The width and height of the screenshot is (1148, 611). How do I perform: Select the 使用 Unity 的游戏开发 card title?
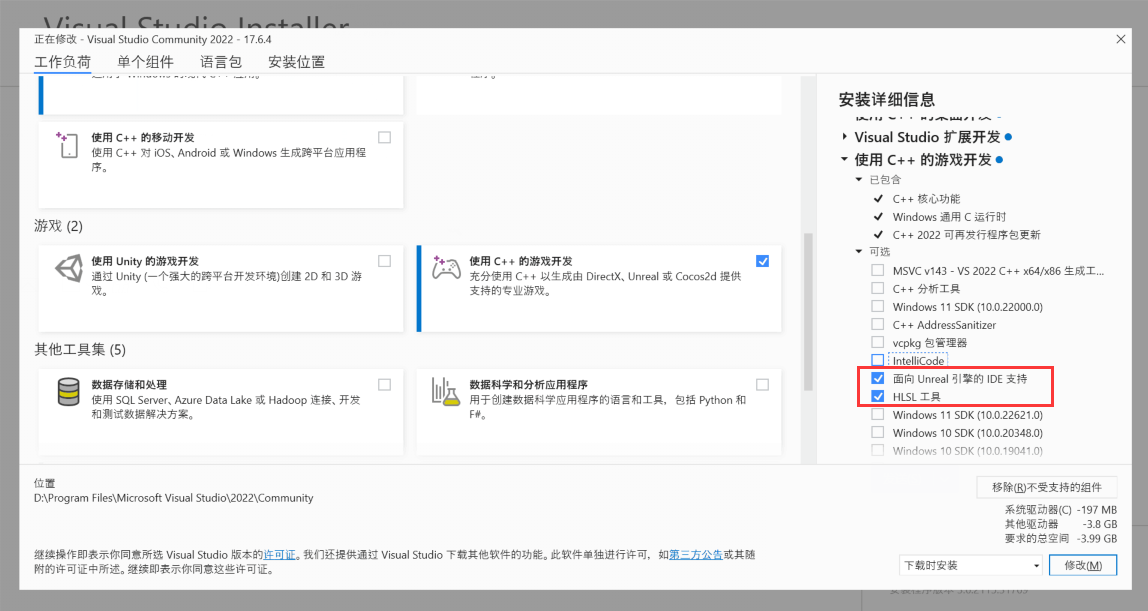(145, 261)
